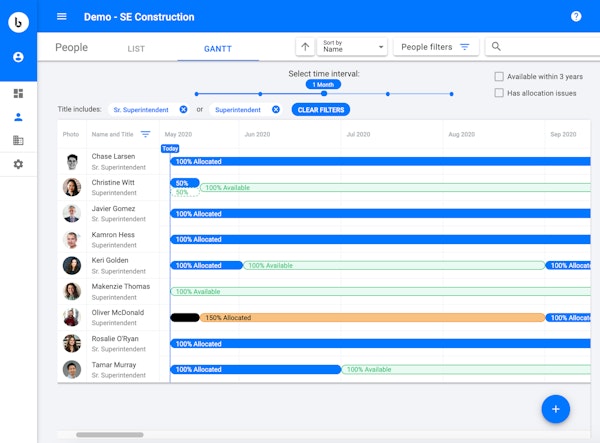Open the account profile icon in sidebar

(18, 58)
